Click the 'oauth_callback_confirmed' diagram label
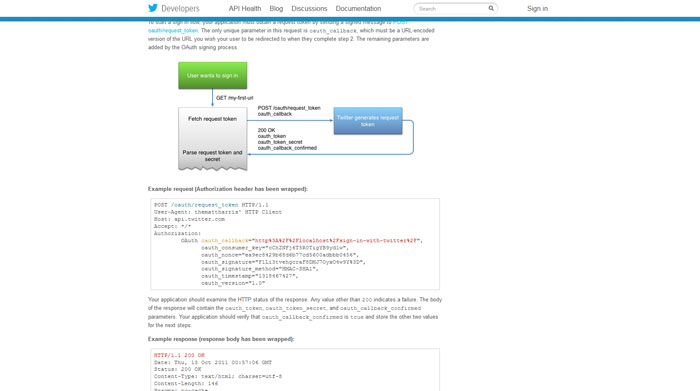 [287, 148]
